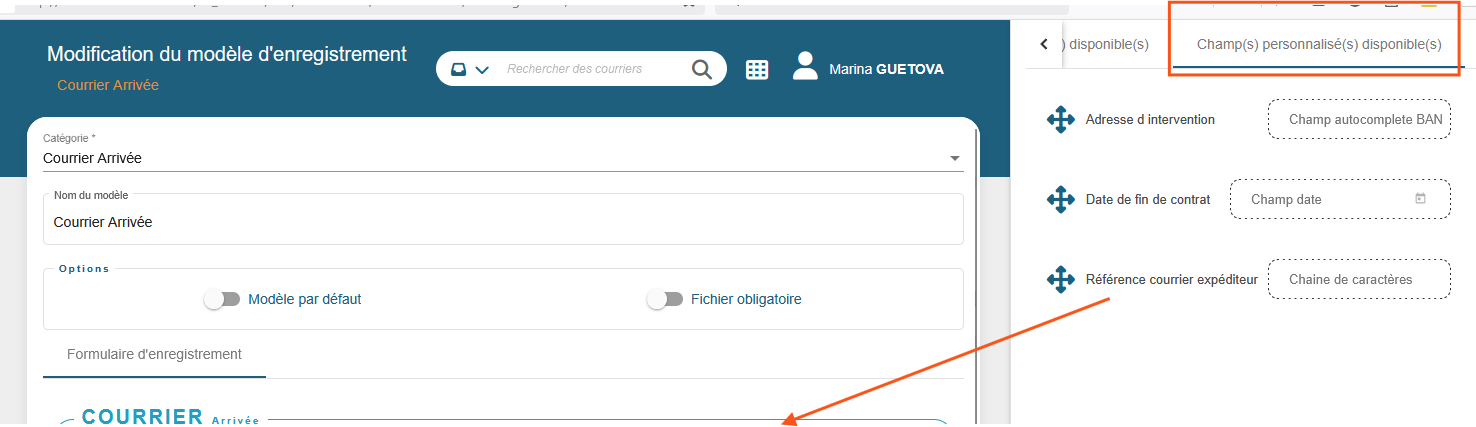Click move handle for Date de fin de contrat
1476x427 pixels.
click(x=1060, y=199)
